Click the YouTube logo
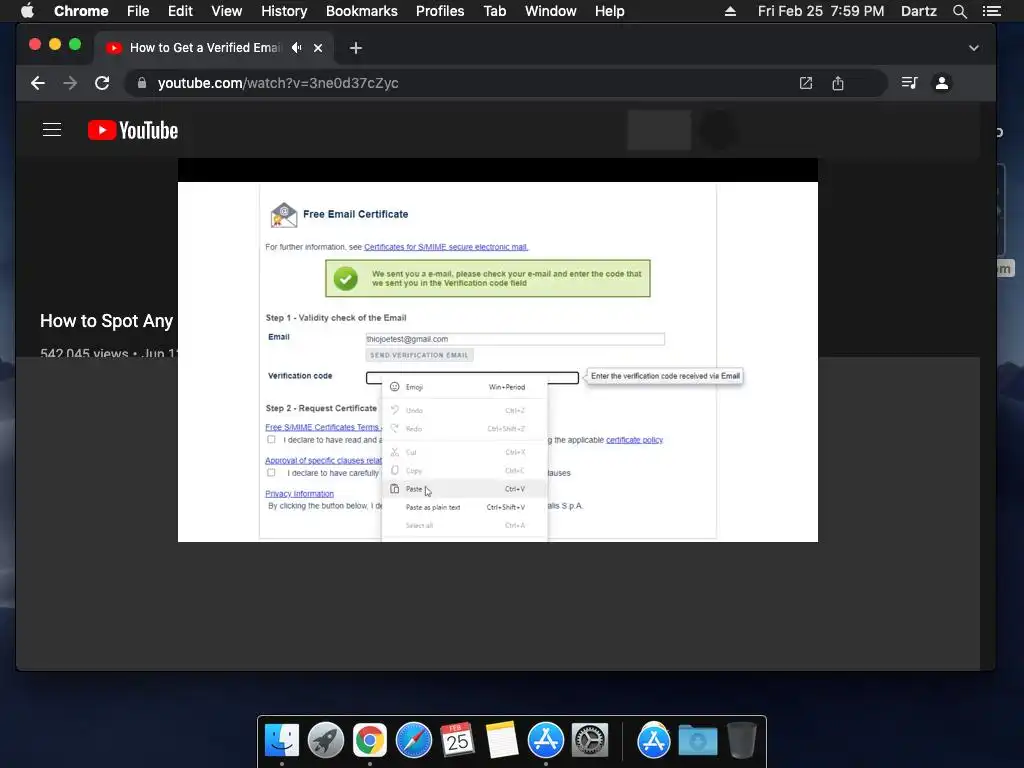 click(x=133, y=130)
